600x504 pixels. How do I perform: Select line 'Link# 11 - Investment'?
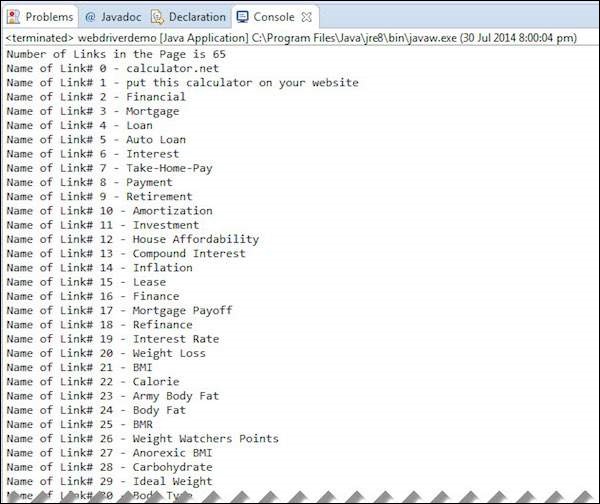click(103, 225)
